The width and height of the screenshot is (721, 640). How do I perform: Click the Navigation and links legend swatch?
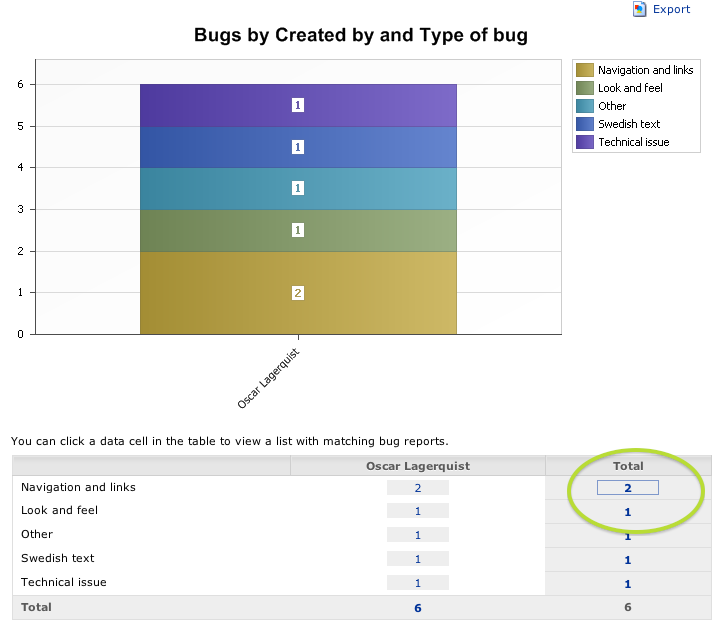(x=585, y=70)
